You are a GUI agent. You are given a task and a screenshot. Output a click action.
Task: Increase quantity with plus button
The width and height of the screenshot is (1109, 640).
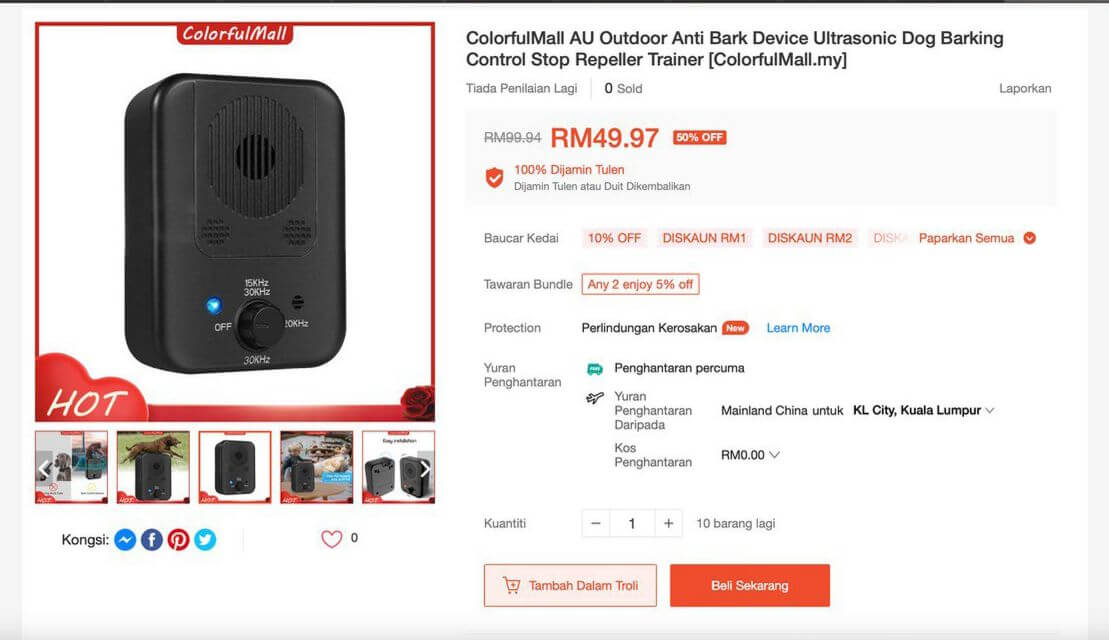[x=668, y=523]
